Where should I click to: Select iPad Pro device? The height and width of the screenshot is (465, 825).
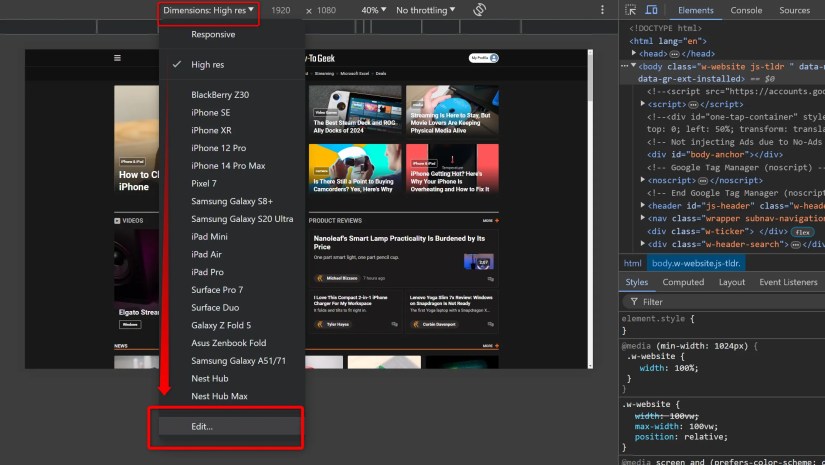click(x=207, y=272)
